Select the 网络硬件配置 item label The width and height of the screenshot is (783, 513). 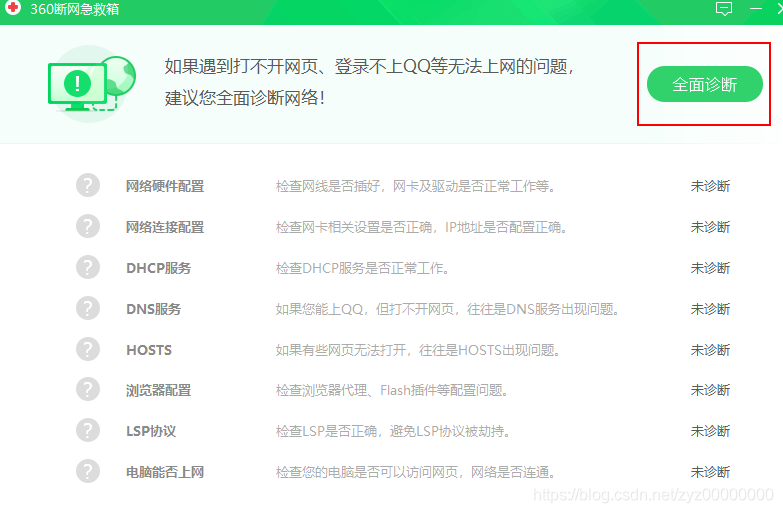[x=165, y=186]
